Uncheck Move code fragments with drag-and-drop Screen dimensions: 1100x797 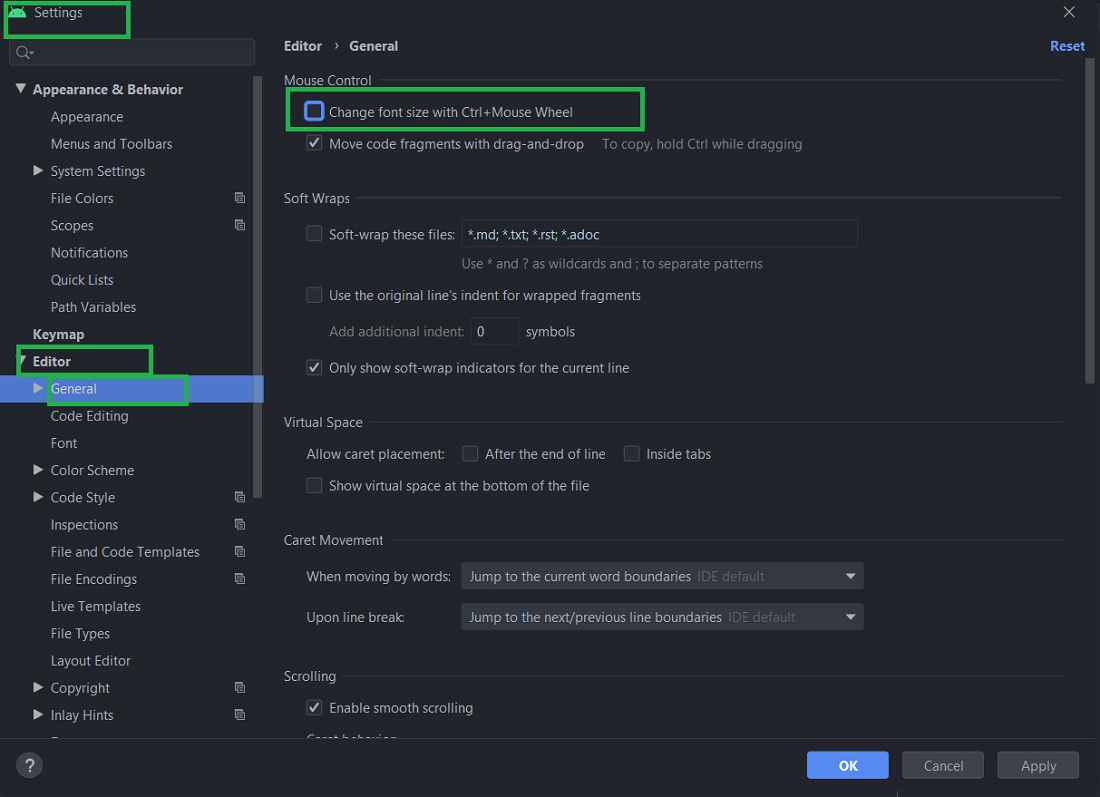pos(314,144)
